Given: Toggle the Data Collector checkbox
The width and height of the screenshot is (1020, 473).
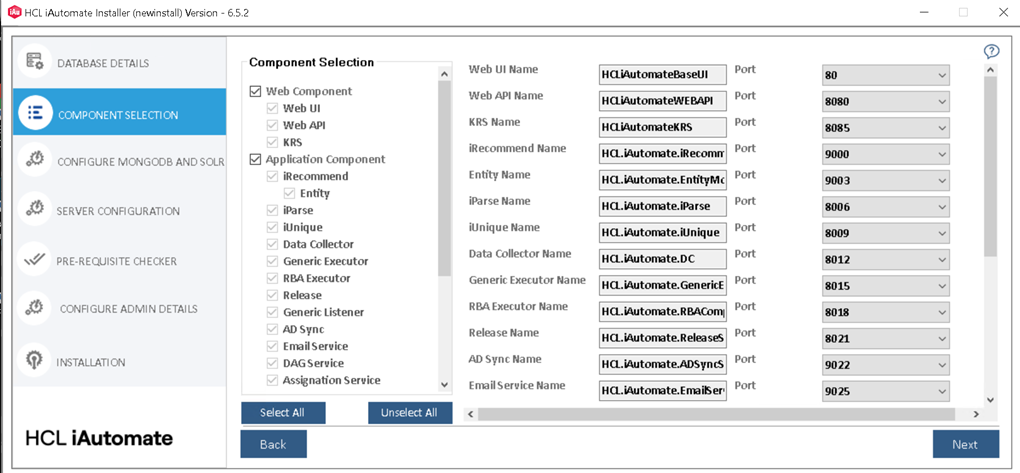Looking at the screenshot, I should [x=272, y=244].
